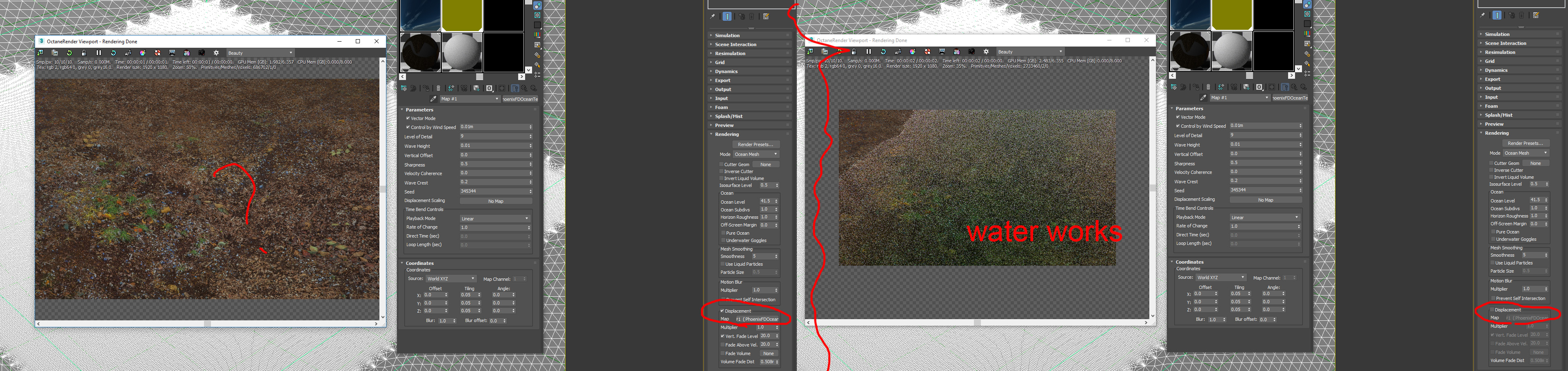This screenshot has width=1568, height=371.
Task: Toggle Vector Mode checkbox beside the ground-render viewport
Action: [408, 118]
